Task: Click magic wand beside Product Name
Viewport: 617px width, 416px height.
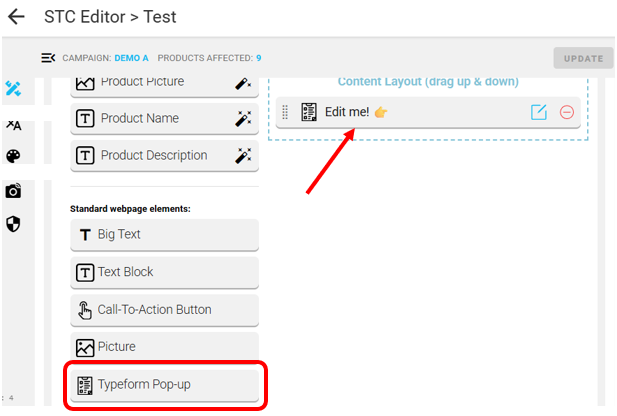Action: (x=242, y=119)
